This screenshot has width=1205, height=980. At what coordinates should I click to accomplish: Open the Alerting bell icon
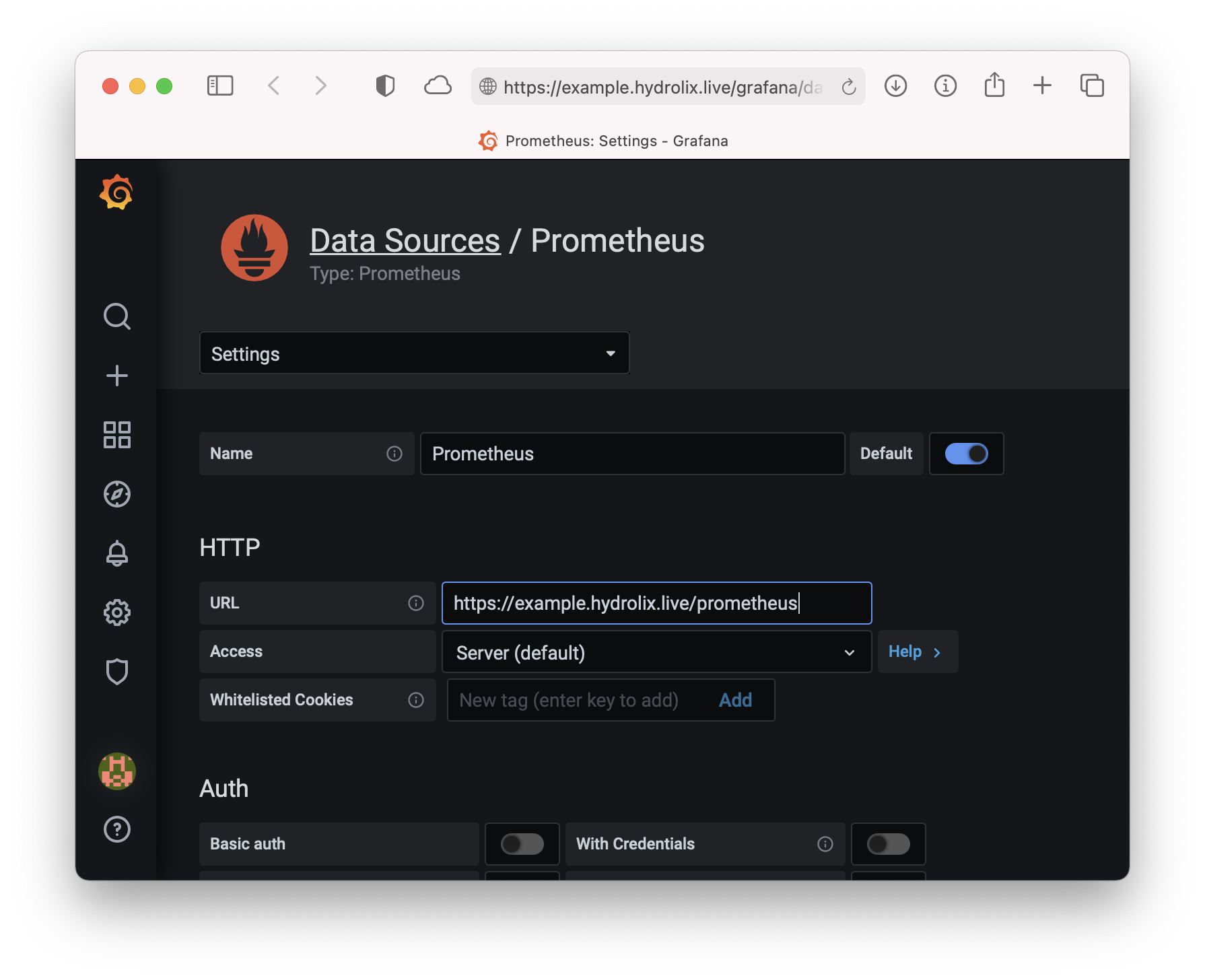click(117, 553)
